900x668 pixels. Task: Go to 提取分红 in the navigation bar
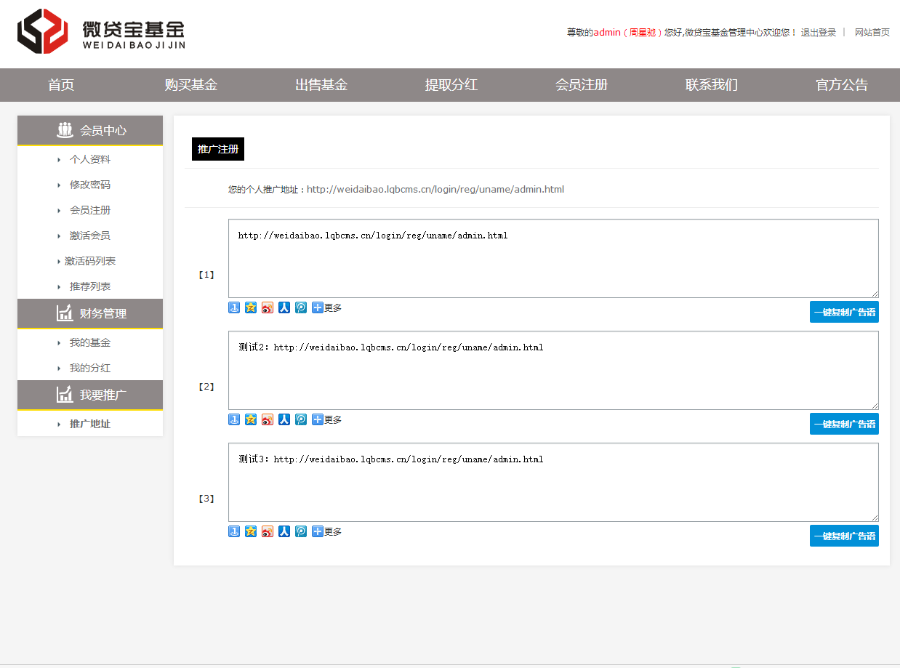(x=451, y=85)
